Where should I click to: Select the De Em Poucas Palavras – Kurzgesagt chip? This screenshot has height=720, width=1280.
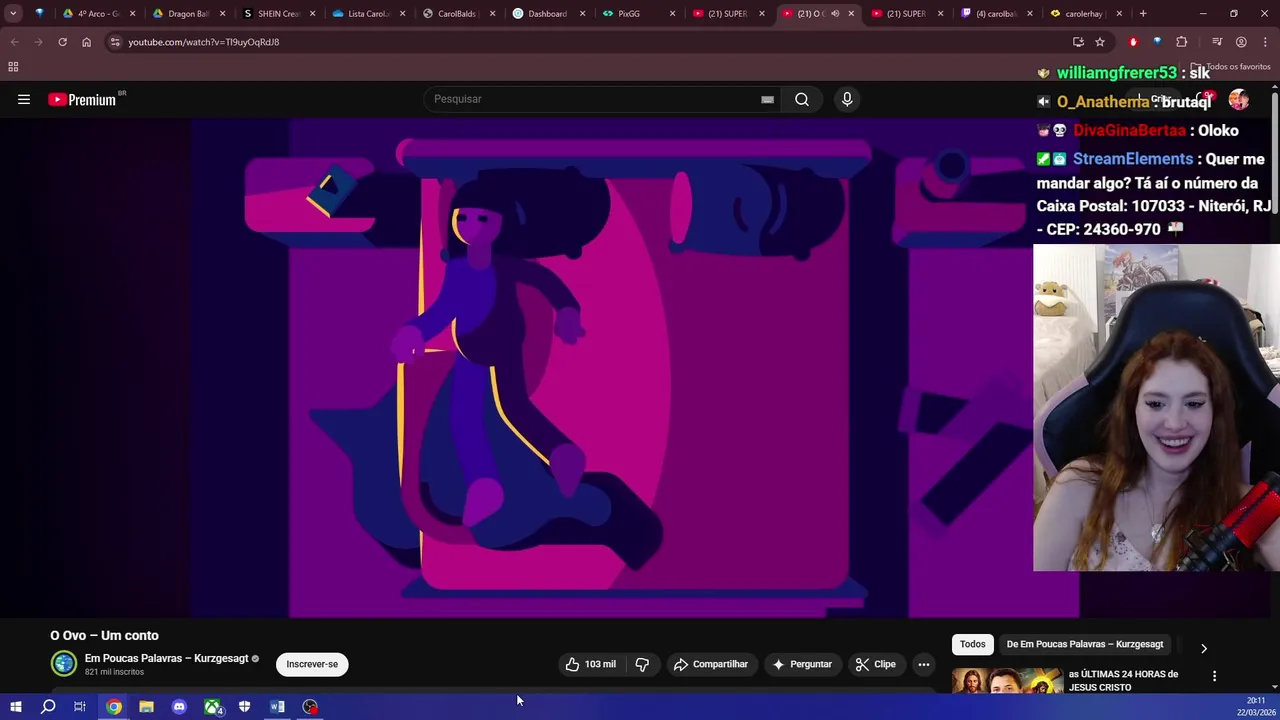click(1085, 644)
